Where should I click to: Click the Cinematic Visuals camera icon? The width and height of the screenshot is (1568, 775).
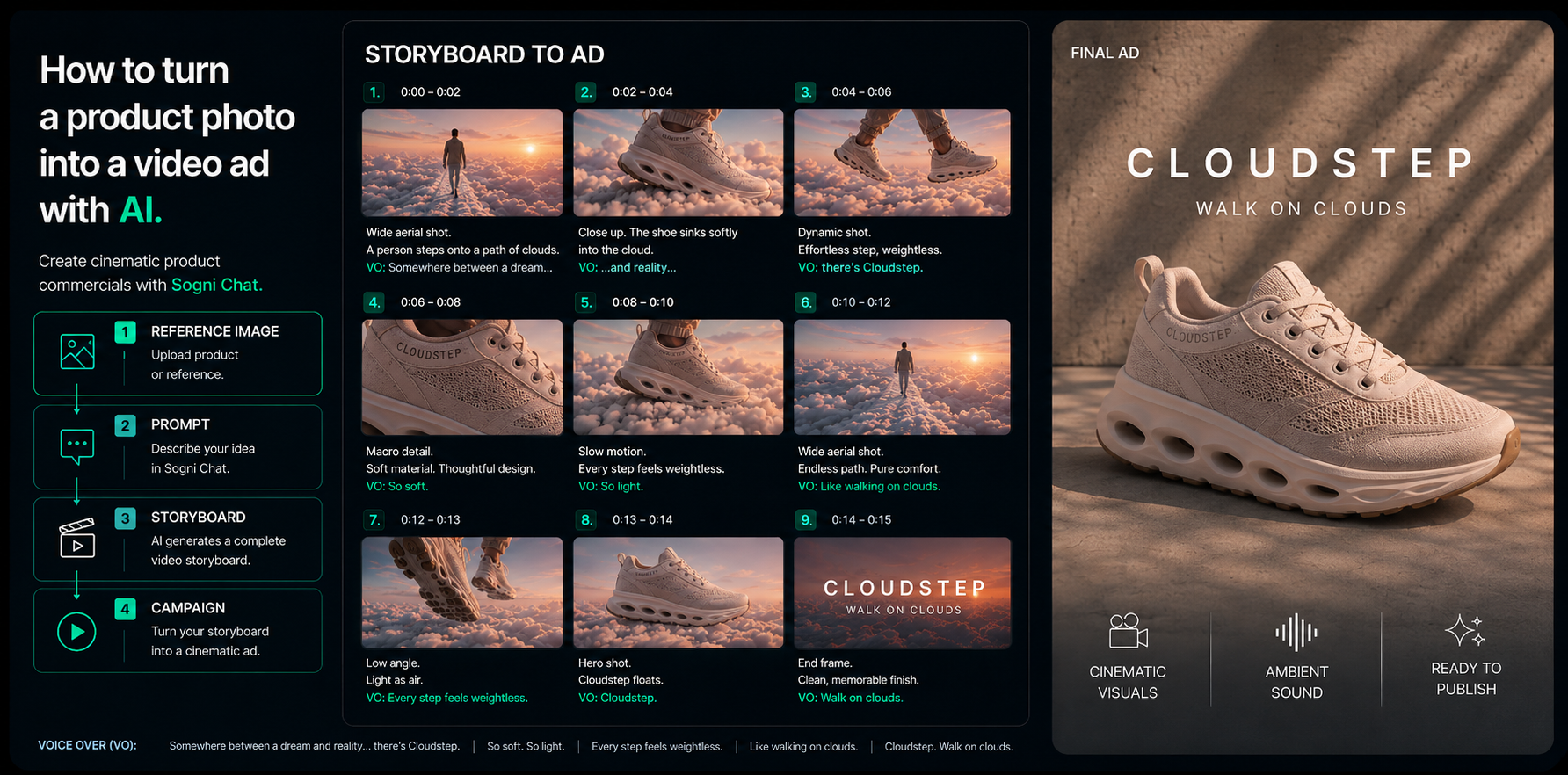pyautogui.click(x=1128, y=631)
